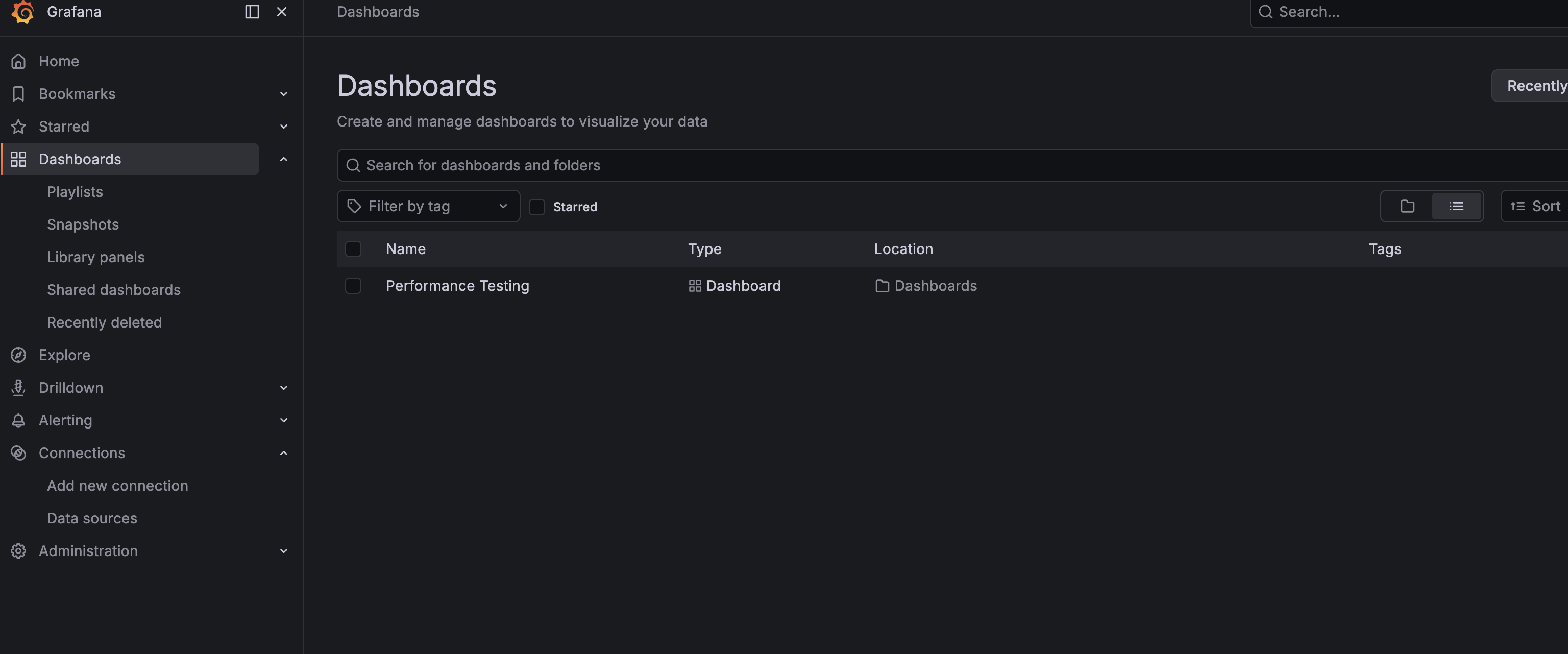Screen dimensions: 1568x654
Task: Expand the Alerting section chevron
Action: [283, 420]
